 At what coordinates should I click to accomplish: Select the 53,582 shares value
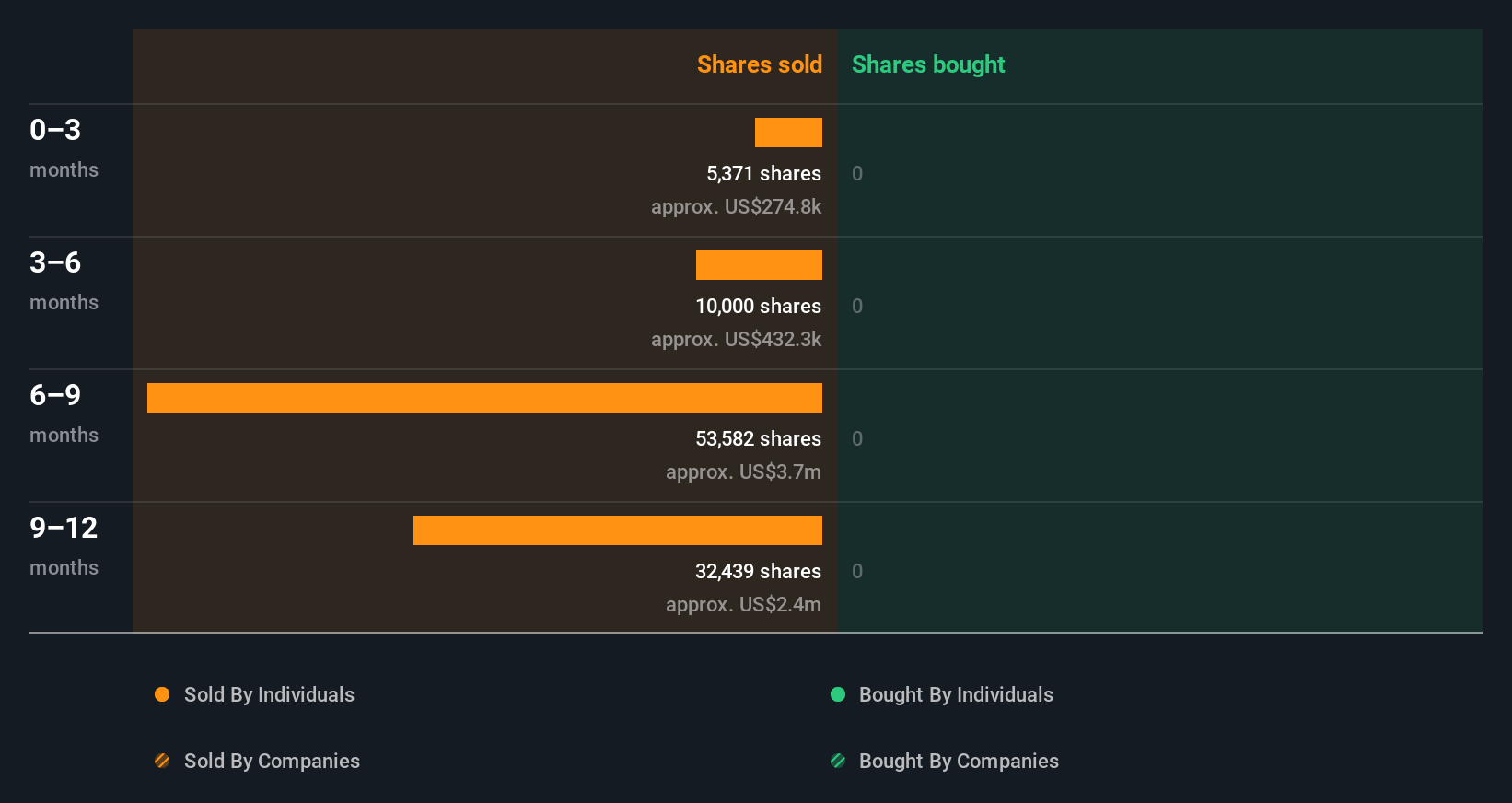(758, 438)
